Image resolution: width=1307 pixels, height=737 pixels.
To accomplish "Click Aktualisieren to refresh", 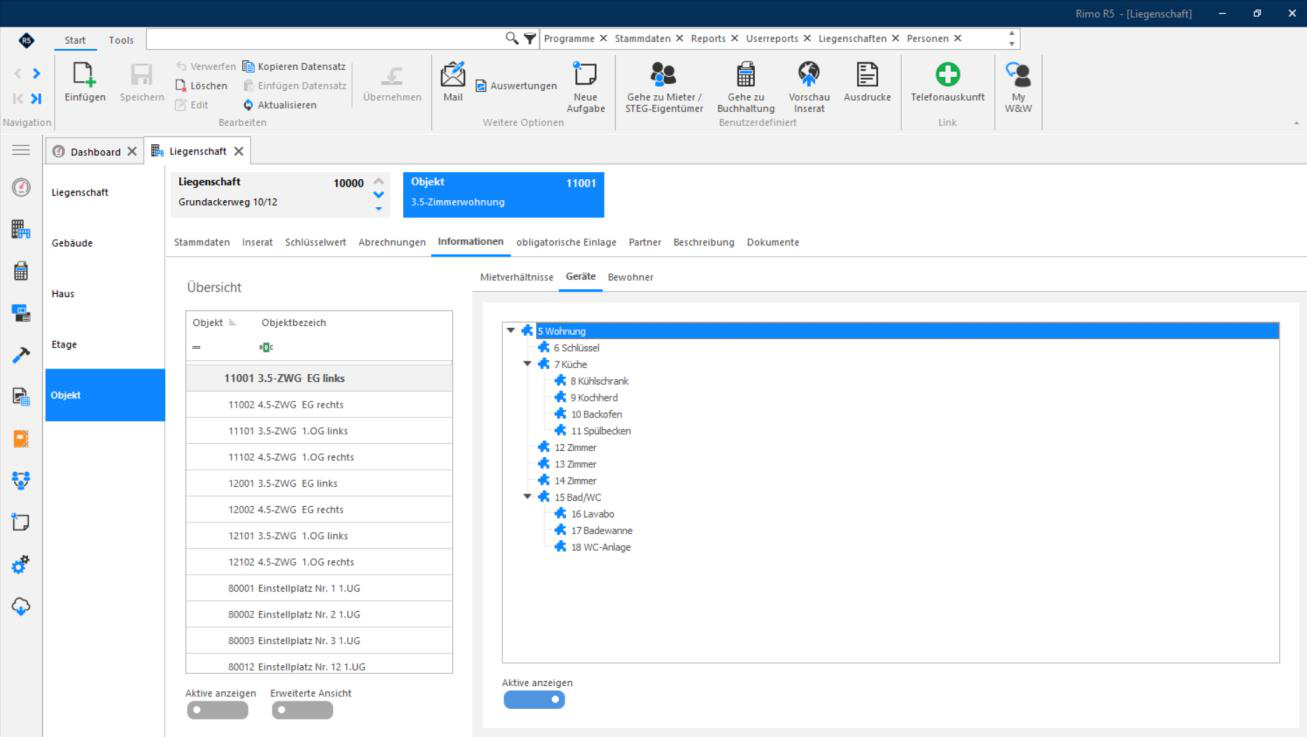I will pos(280,104).
